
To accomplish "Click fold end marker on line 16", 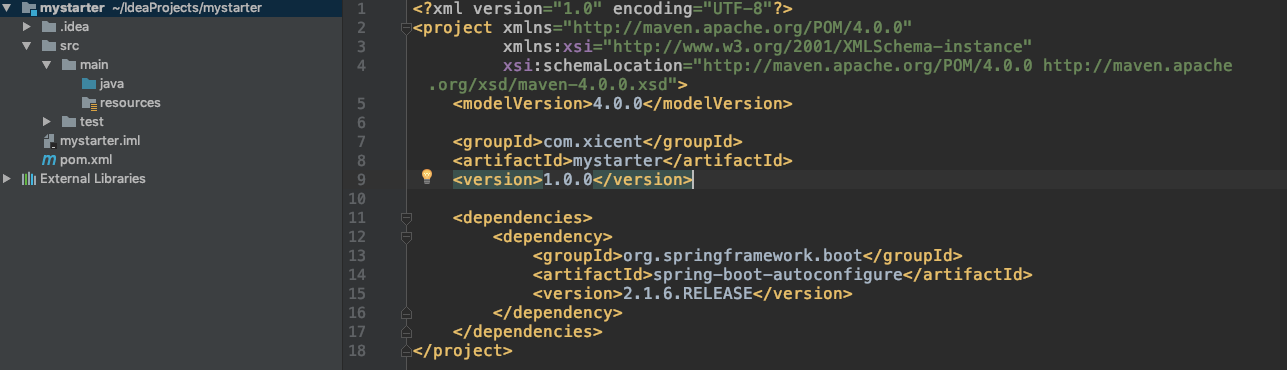I will (x=405, y=313).
